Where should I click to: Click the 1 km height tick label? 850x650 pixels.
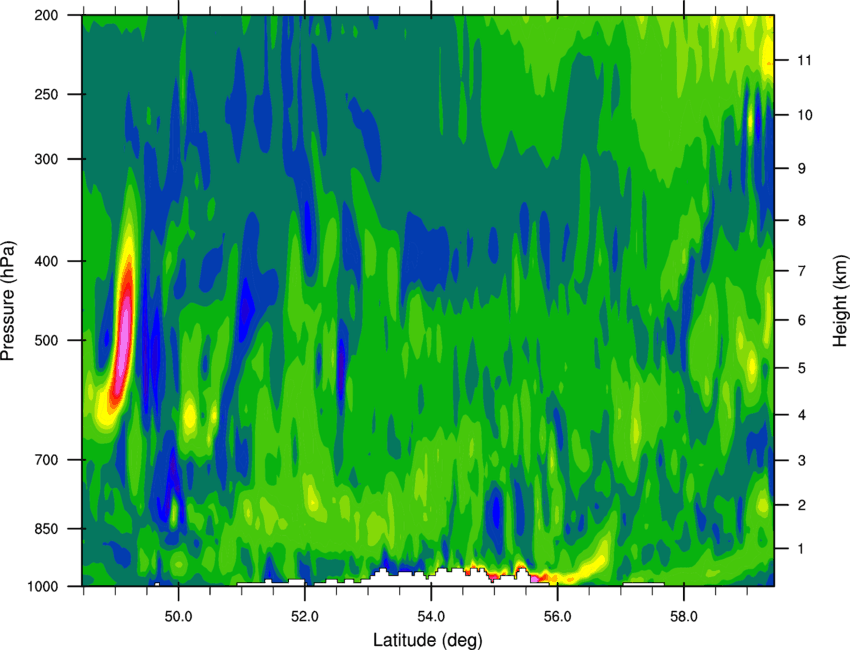(801, 549)
